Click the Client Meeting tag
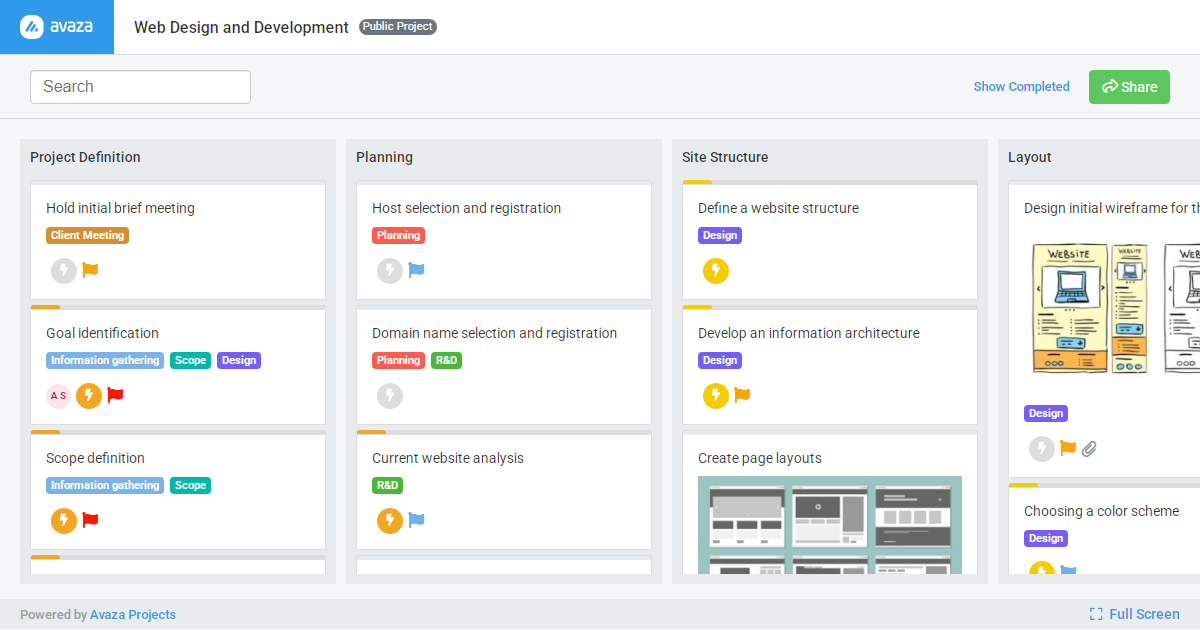1200x630 pixels. (x=87, y=236)
